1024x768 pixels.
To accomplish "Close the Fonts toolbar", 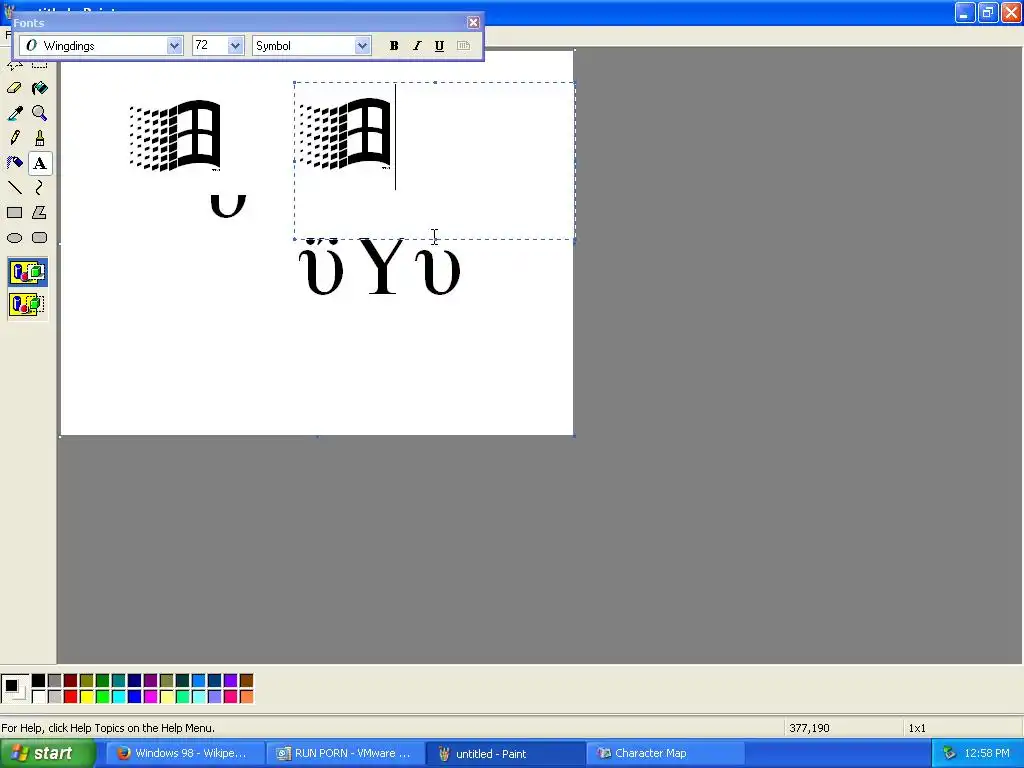I will pyautogui.click(x=473, y=23).
